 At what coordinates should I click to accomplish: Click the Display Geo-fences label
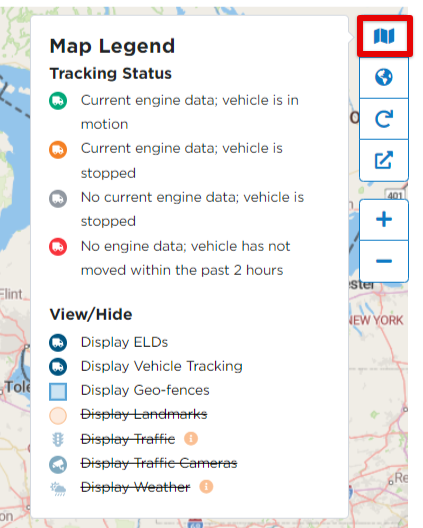pyautogui.click(x=145, y=390)
